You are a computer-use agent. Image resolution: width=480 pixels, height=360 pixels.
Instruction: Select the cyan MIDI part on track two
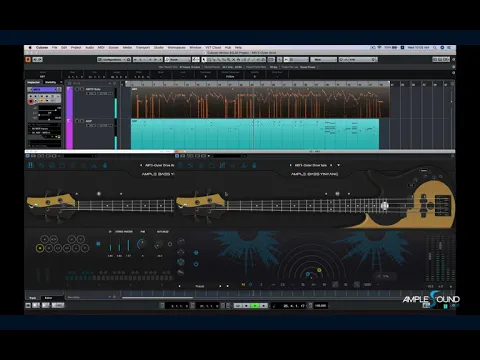click(x=255, y=134)
